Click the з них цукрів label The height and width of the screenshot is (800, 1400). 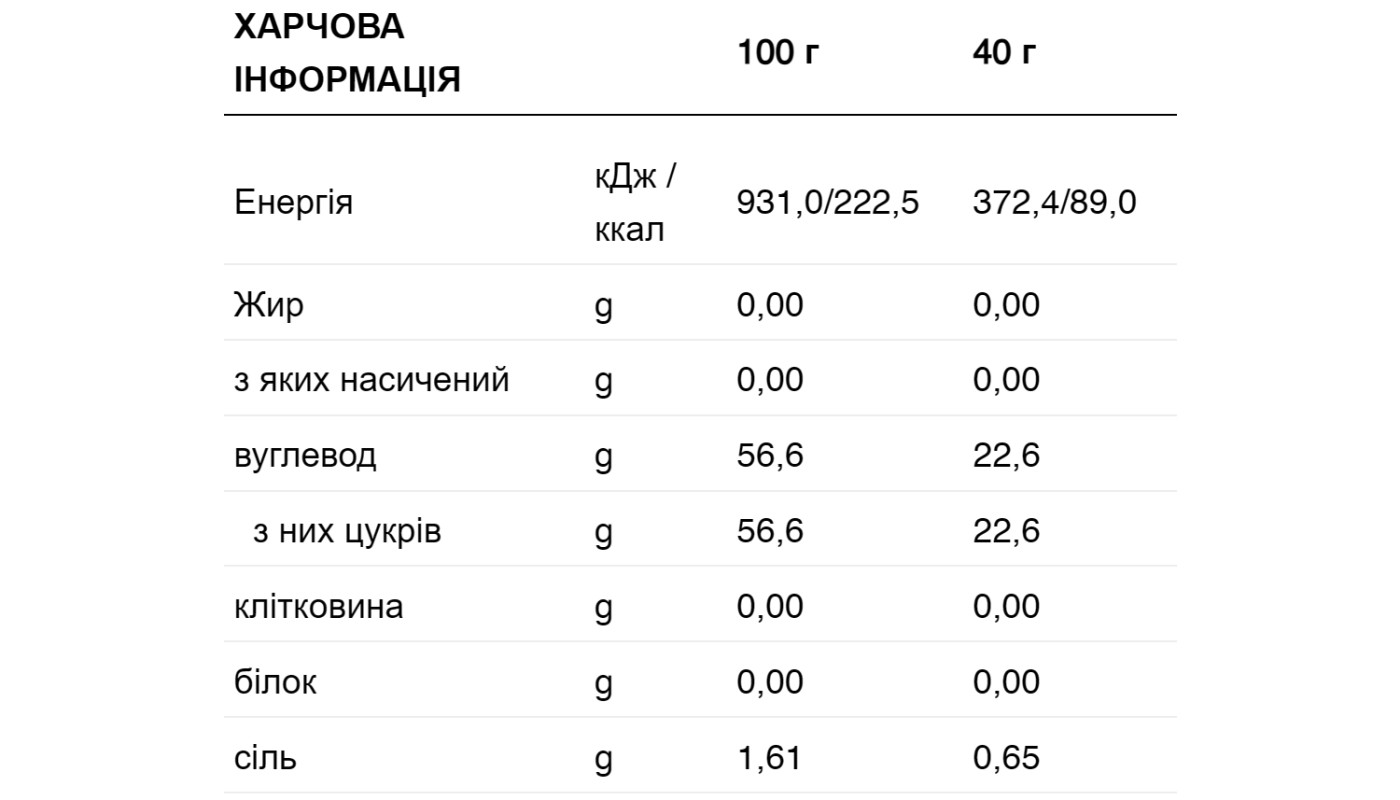[x=347, y=531]
